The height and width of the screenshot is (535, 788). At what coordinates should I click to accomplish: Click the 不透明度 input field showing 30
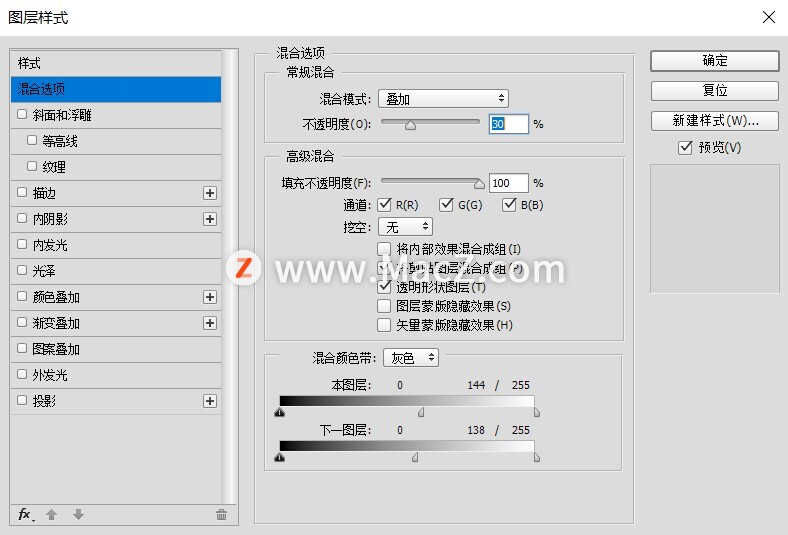pyautogui.click(x=509, y=124)
